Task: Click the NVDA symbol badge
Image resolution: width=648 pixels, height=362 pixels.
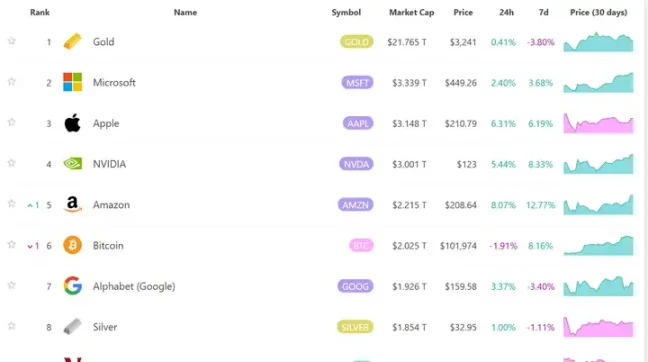Action: click(x=356, y=164)
